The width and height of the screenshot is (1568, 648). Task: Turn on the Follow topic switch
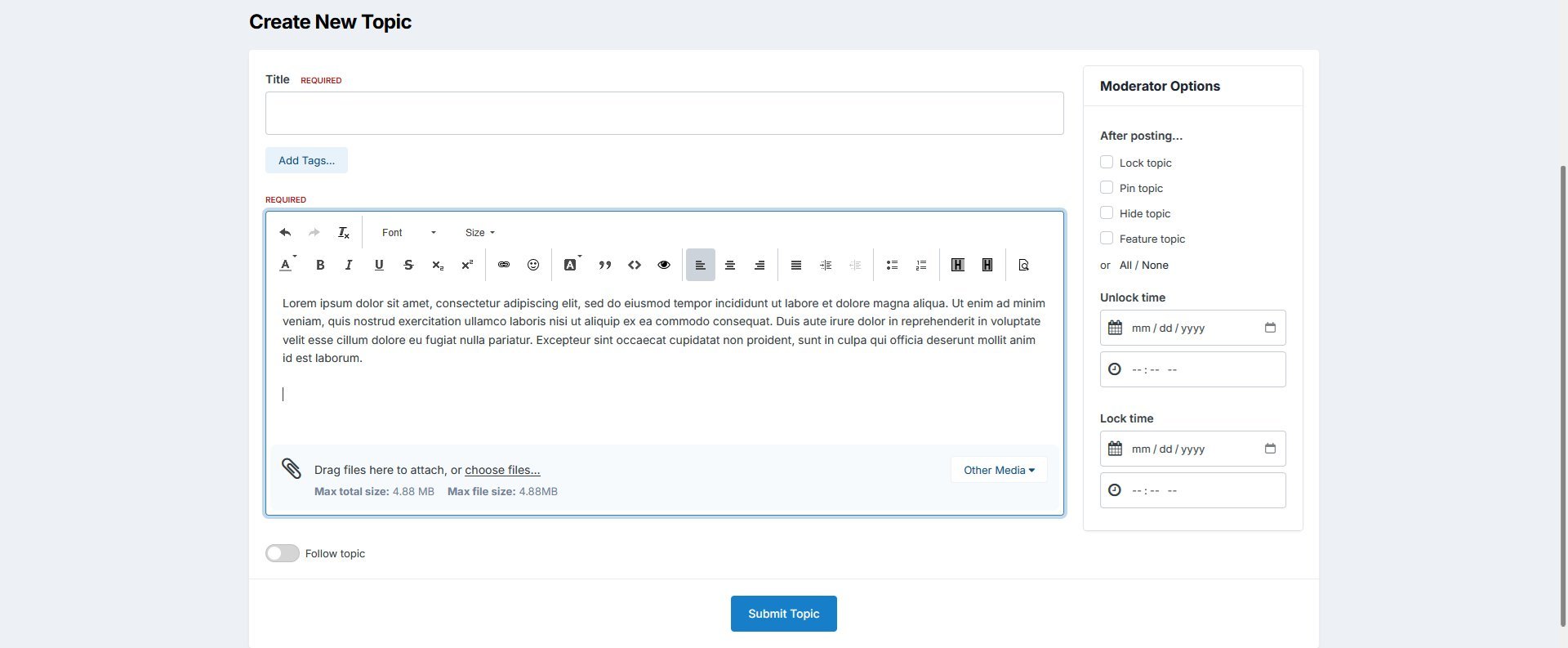(283, 553)
